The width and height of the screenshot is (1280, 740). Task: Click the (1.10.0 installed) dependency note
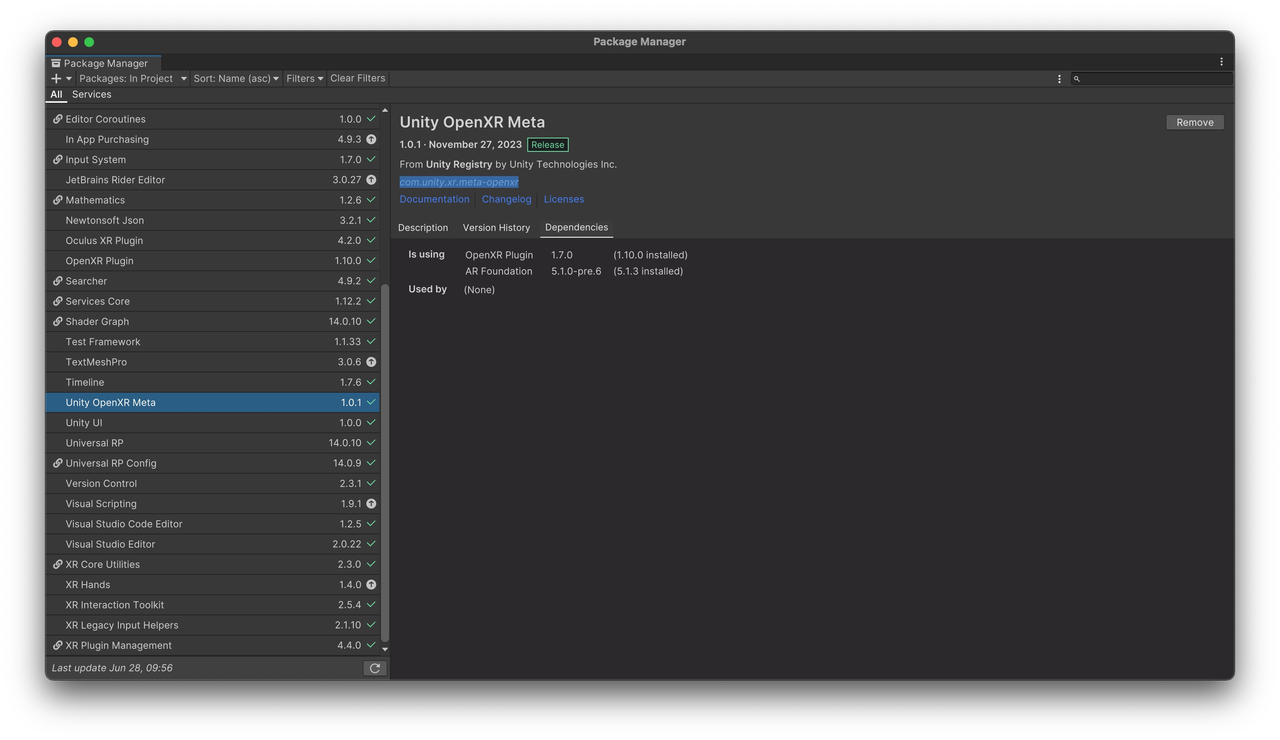point(651,255)
